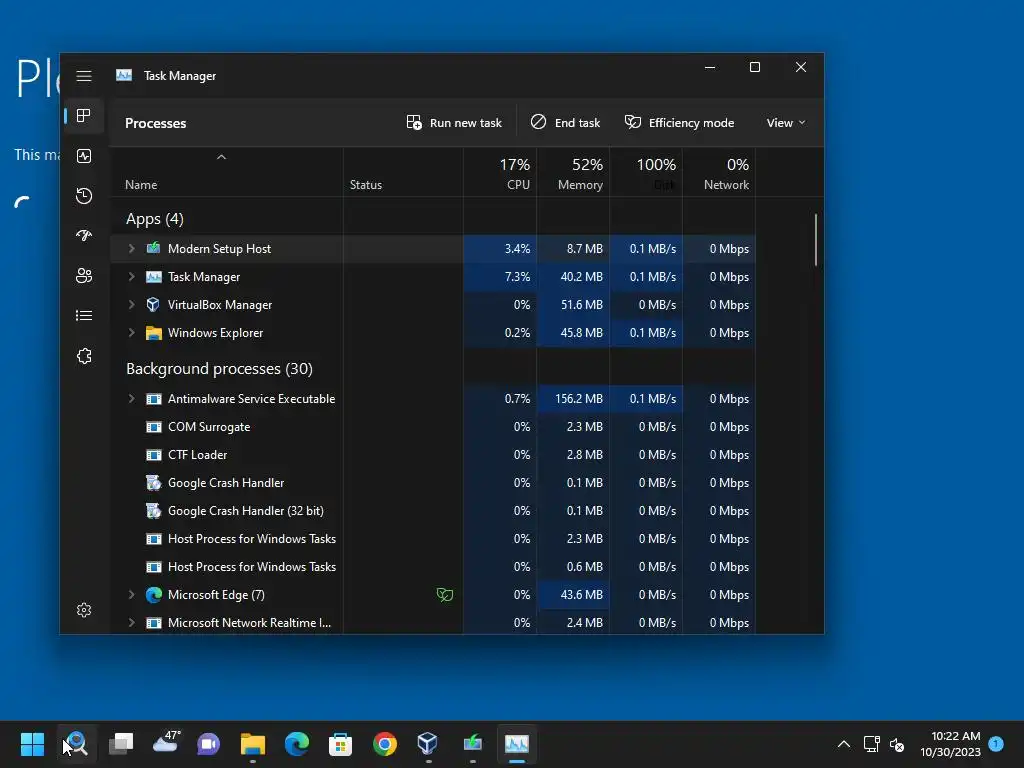Open the Services tab in sidebar
Image resolution: width=1024 pixels, height=768 pixels.
point(84,356)
